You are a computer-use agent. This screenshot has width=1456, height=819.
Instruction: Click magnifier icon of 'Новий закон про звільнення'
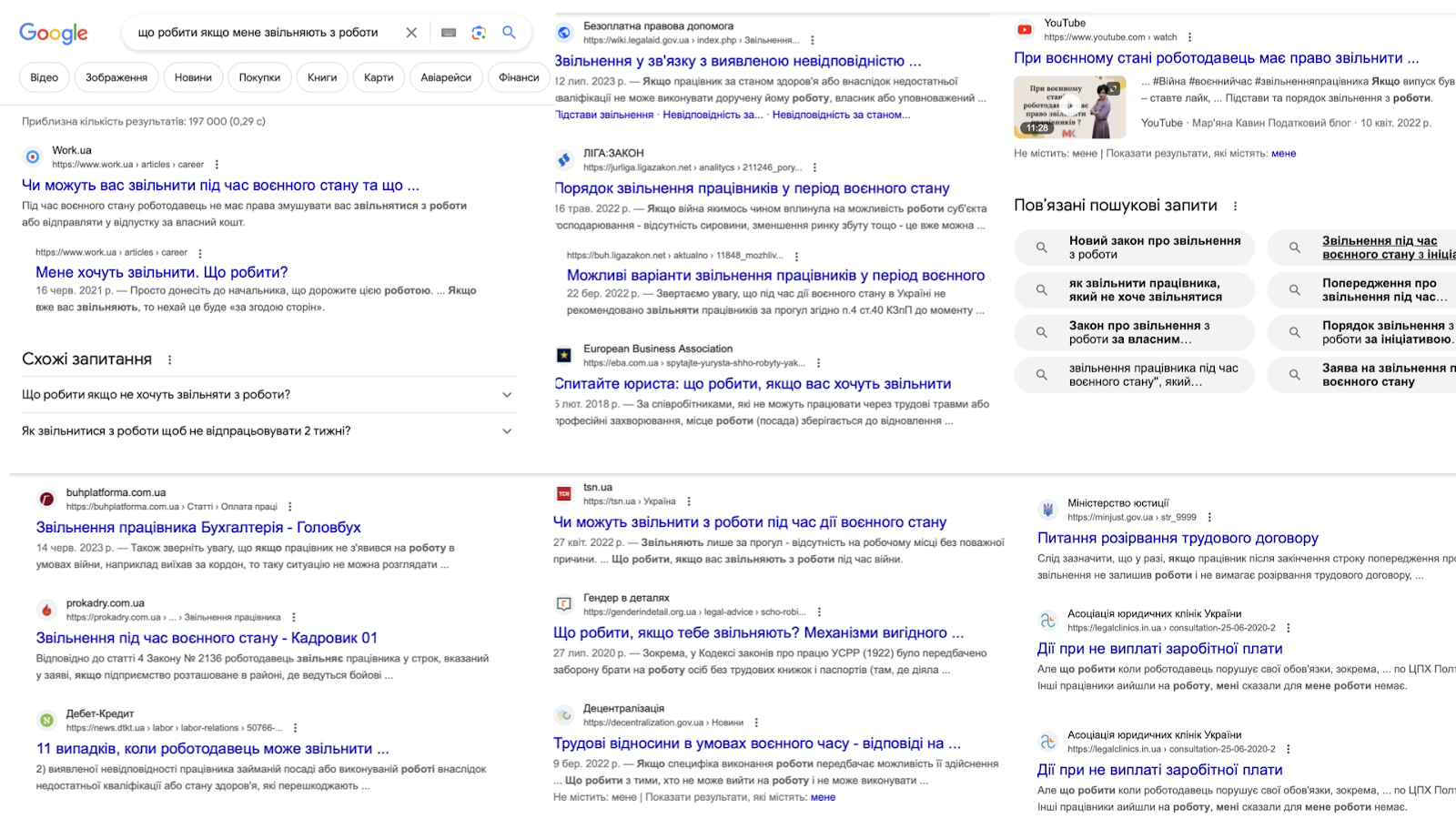point(1042,248)
